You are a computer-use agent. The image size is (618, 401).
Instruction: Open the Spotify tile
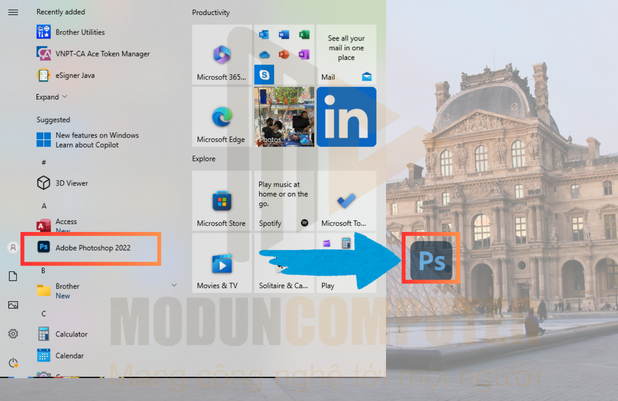pos(284,201)
